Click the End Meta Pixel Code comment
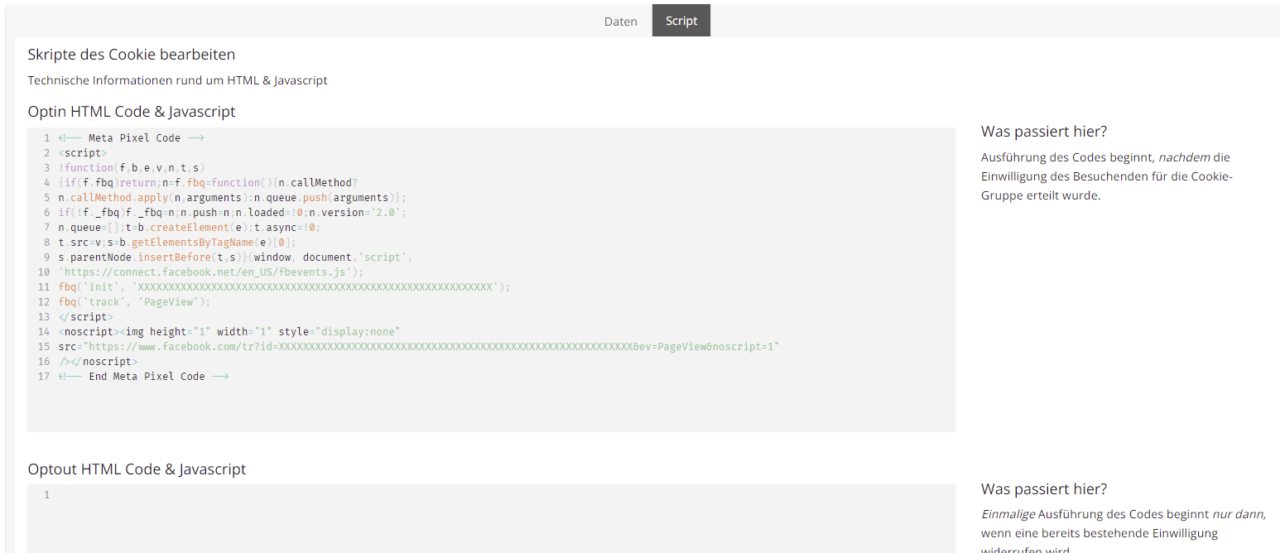The width and height of the screenshot is (1280, 553). 143,376
